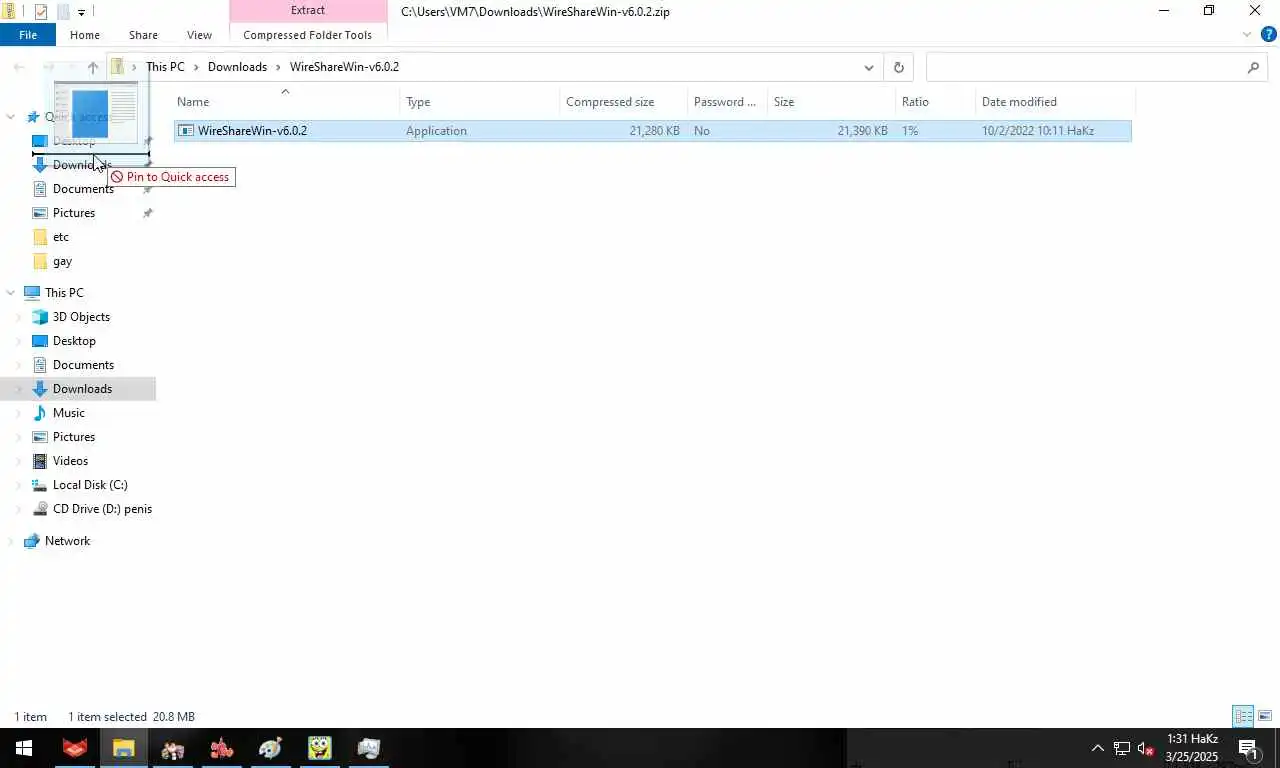Click the muted speaker icon in the system tray
1280x768 pixels.
[x=1146, y=748]
